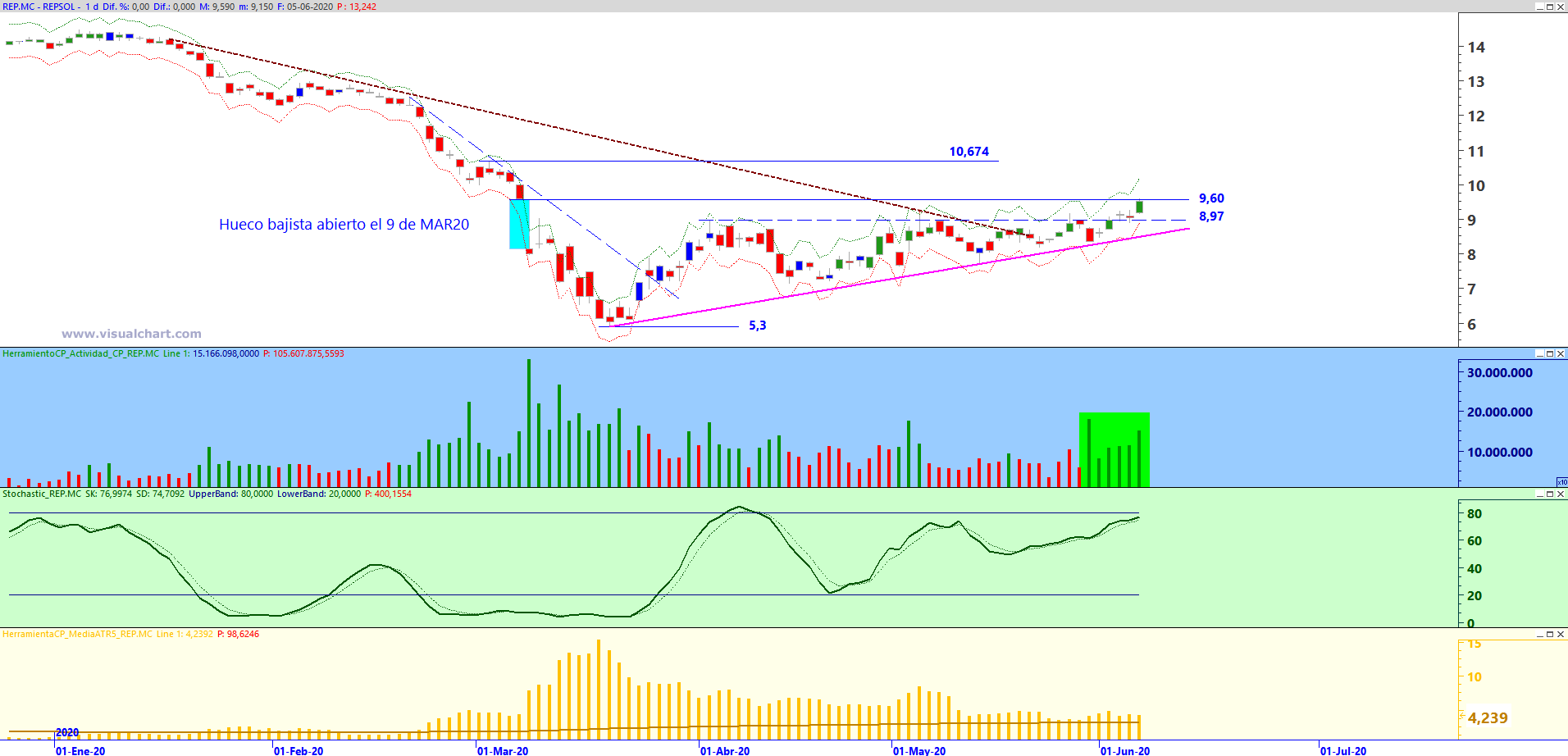The height and width of the screenshot is (756, 1568).
Task: Click the 14 mark on price axis
Action: (x=1476, y=48)
